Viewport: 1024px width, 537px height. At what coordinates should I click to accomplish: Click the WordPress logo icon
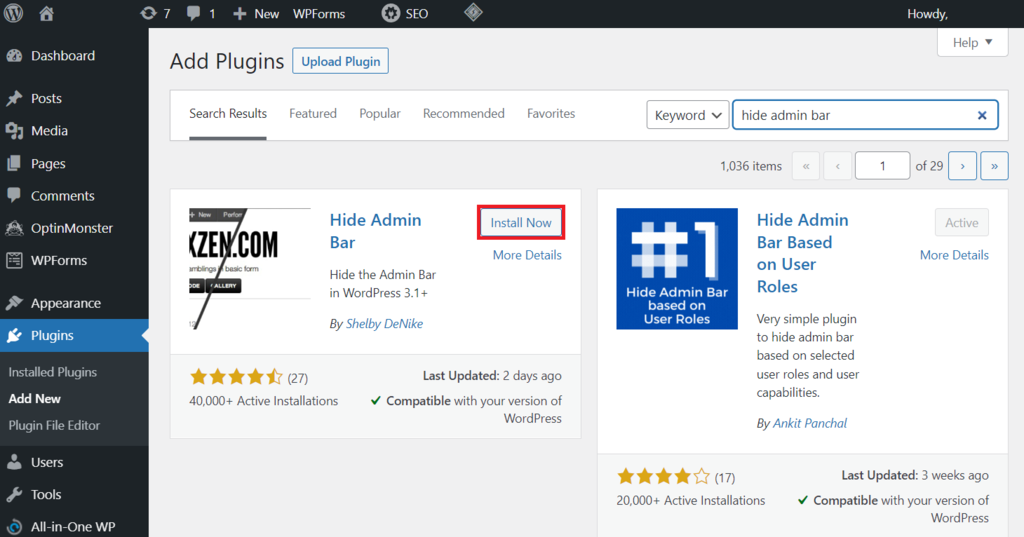(x=13, y=14)
